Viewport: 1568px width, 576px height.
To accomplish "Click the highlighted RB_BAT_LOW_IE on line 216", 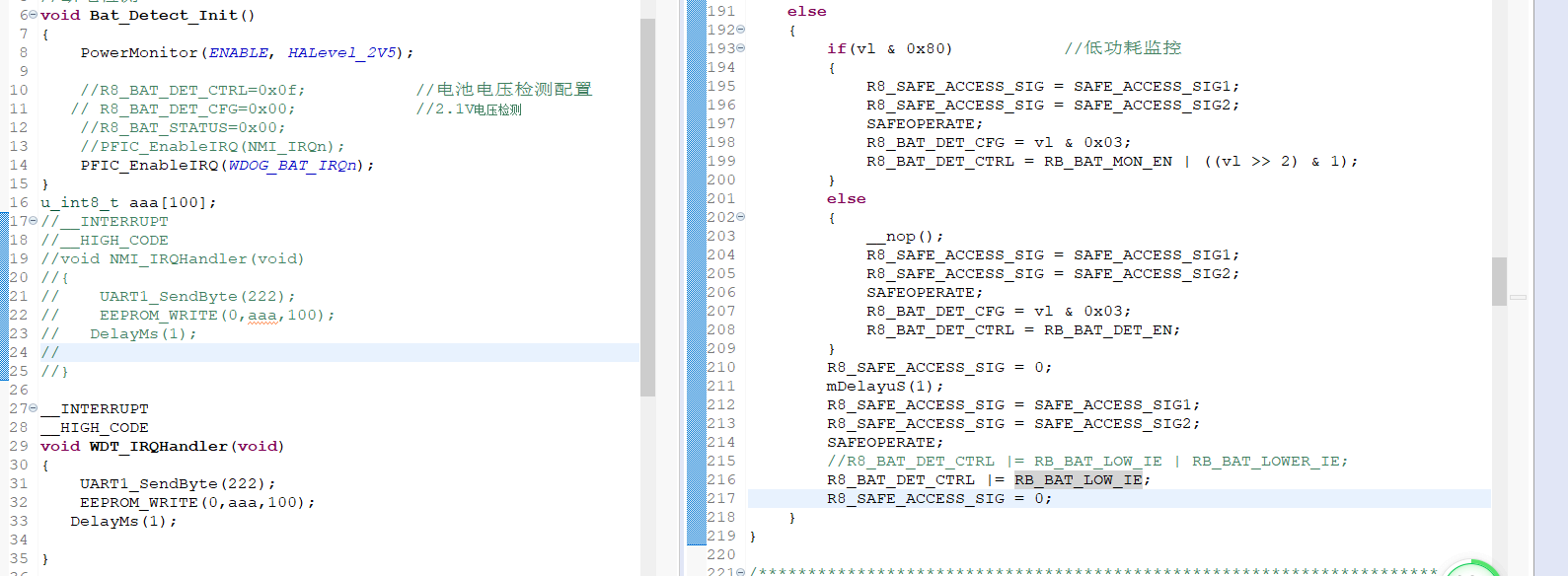I will click(x=1078, y=480).
